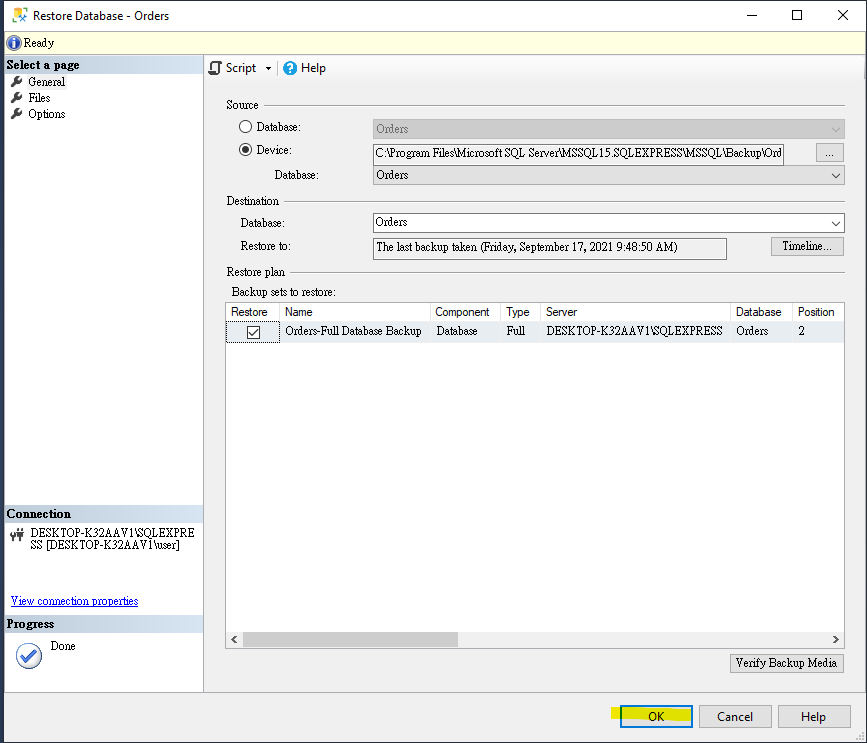The width and height of the screenshot is (867, 743).
Task: Open the View connection properties link
Action: pyautogui.click(x=73, y=600)
